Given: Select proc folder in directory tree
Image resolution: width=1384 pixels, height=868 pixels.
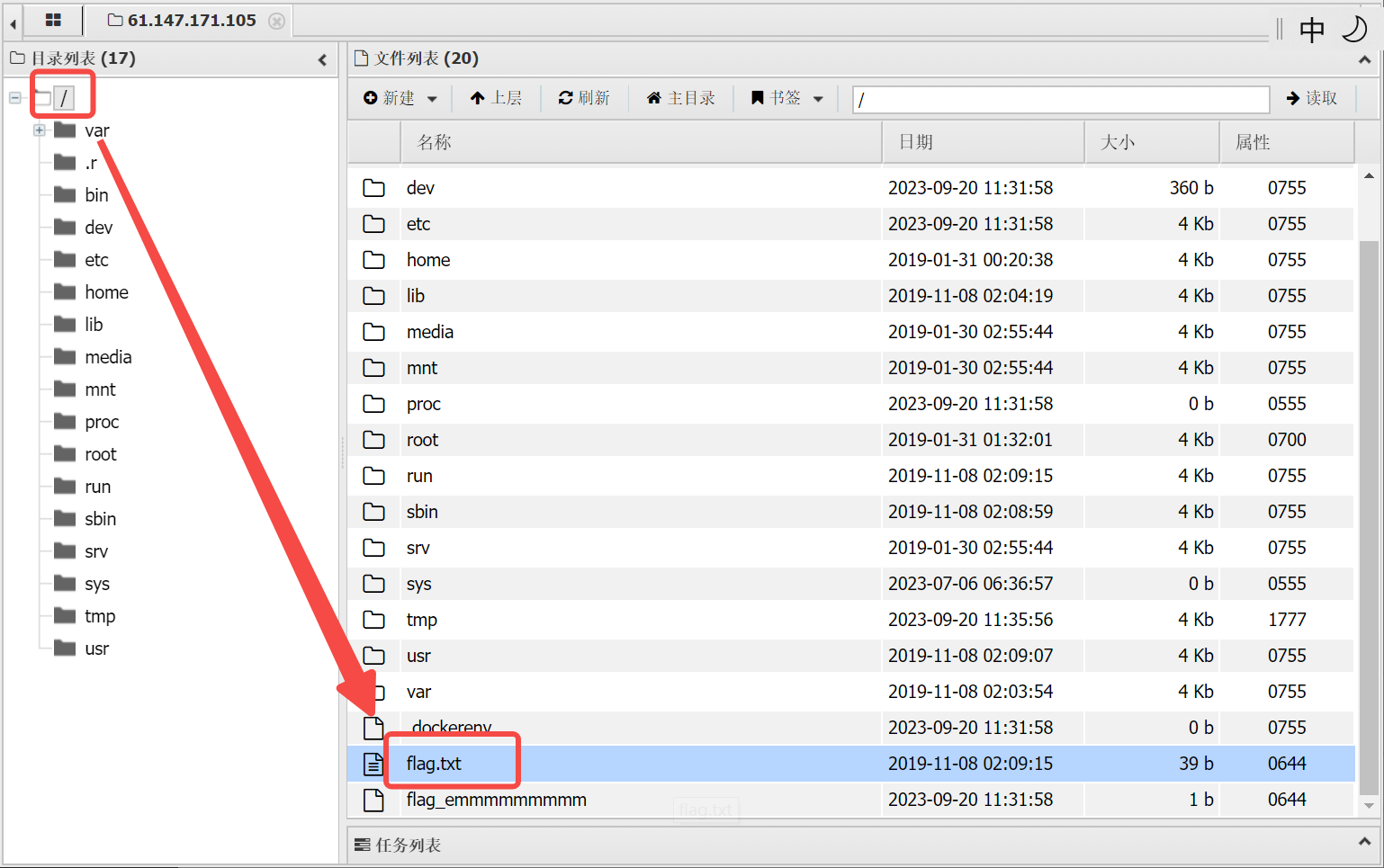Looking at the screenshot, I should [x=102, y=422].
